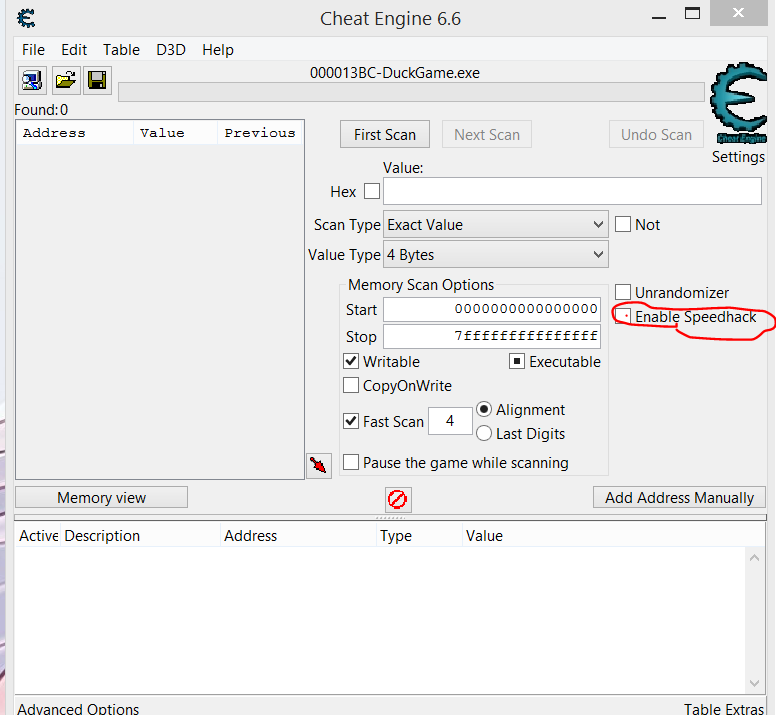Click the Settings label under logo
This screenshot has width=776, height=715.
[738, 157]
